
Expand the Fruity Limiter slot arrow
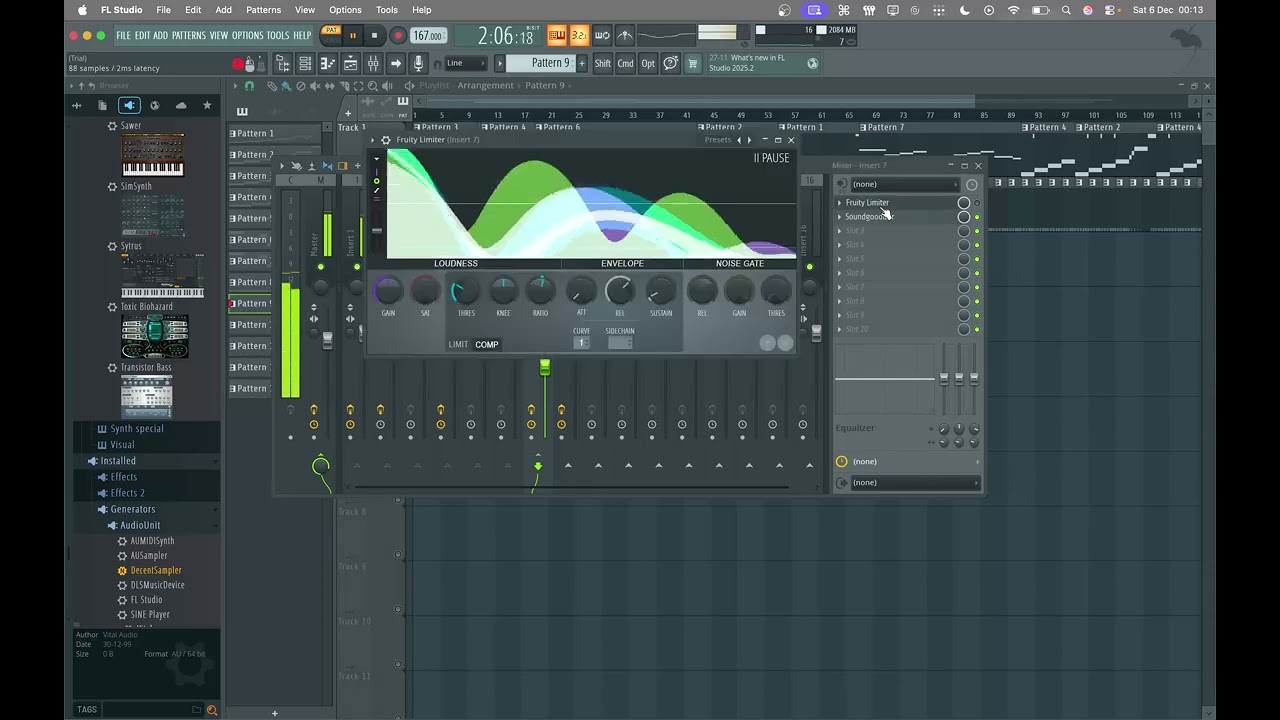(x=840, y=203)
